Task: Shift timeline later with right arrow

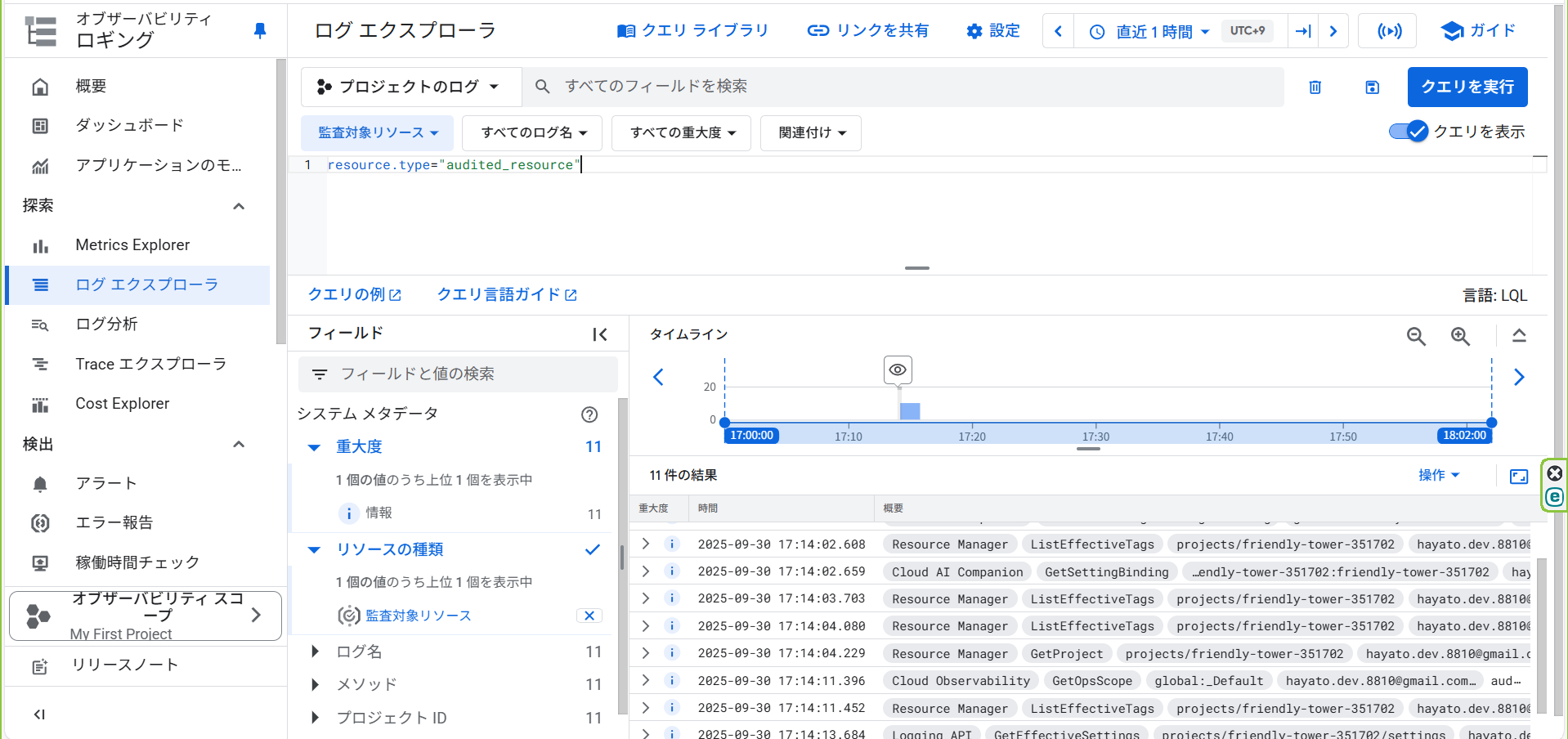Action: (1519, 377)
